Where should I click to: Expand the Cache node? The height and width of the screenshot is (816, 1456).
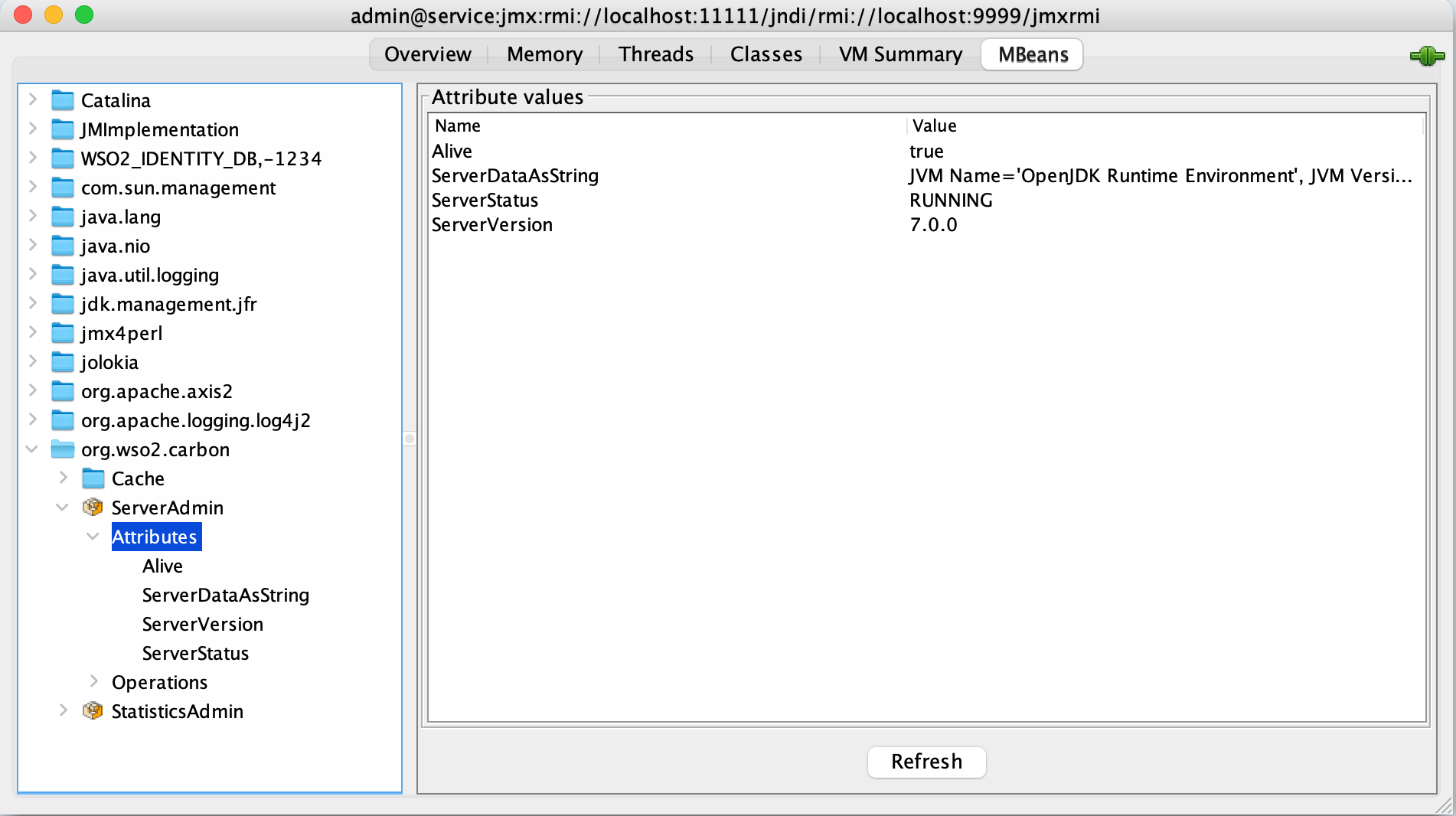click(64, 478)
